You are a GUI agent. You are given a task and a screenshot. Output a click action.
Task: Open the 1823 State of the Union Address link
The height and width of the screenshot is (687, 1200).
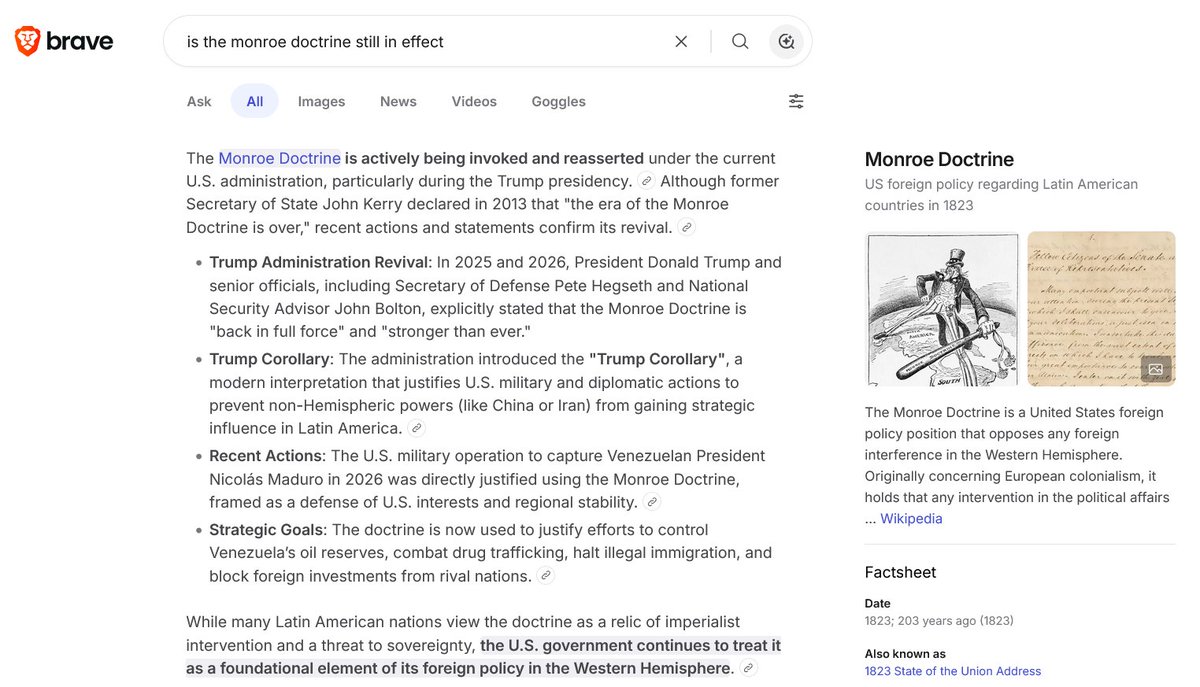[953, 671]
